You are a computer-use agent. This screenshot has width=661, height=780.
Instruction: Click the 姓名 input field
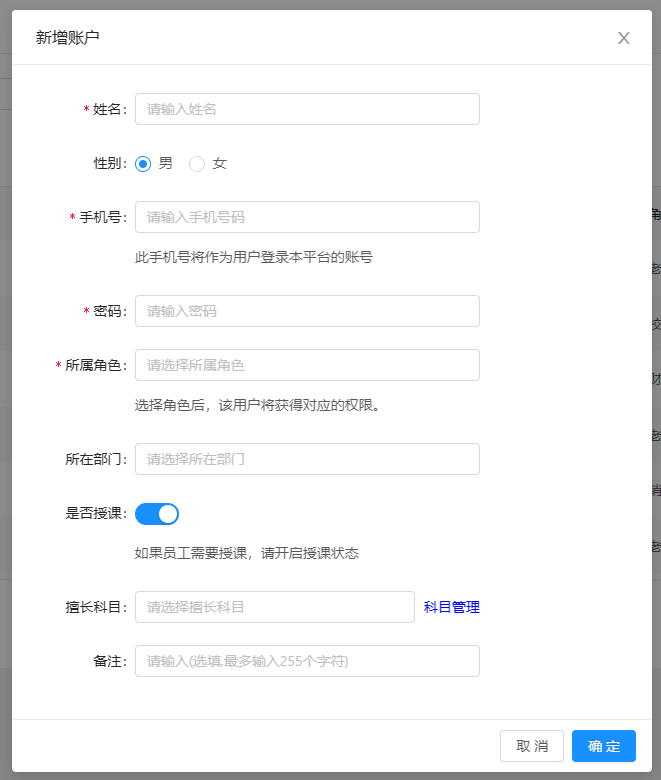pos(307,109)
